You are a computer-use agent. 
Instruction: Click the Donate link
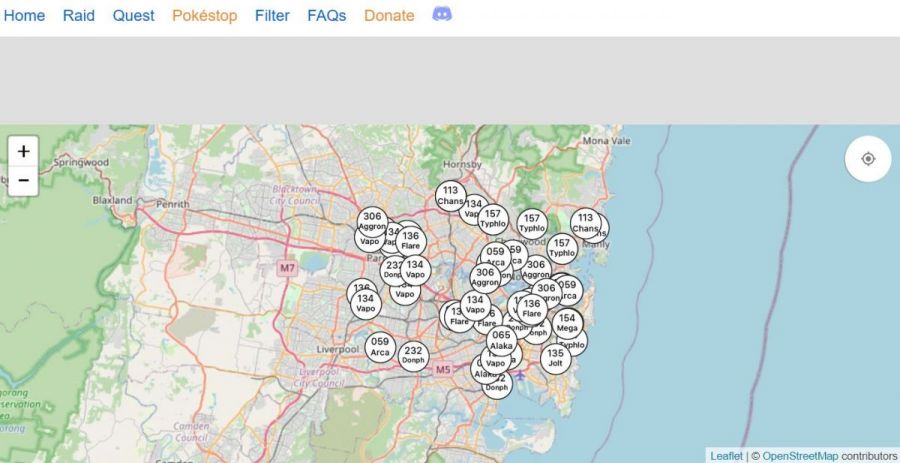click(389, 15)
